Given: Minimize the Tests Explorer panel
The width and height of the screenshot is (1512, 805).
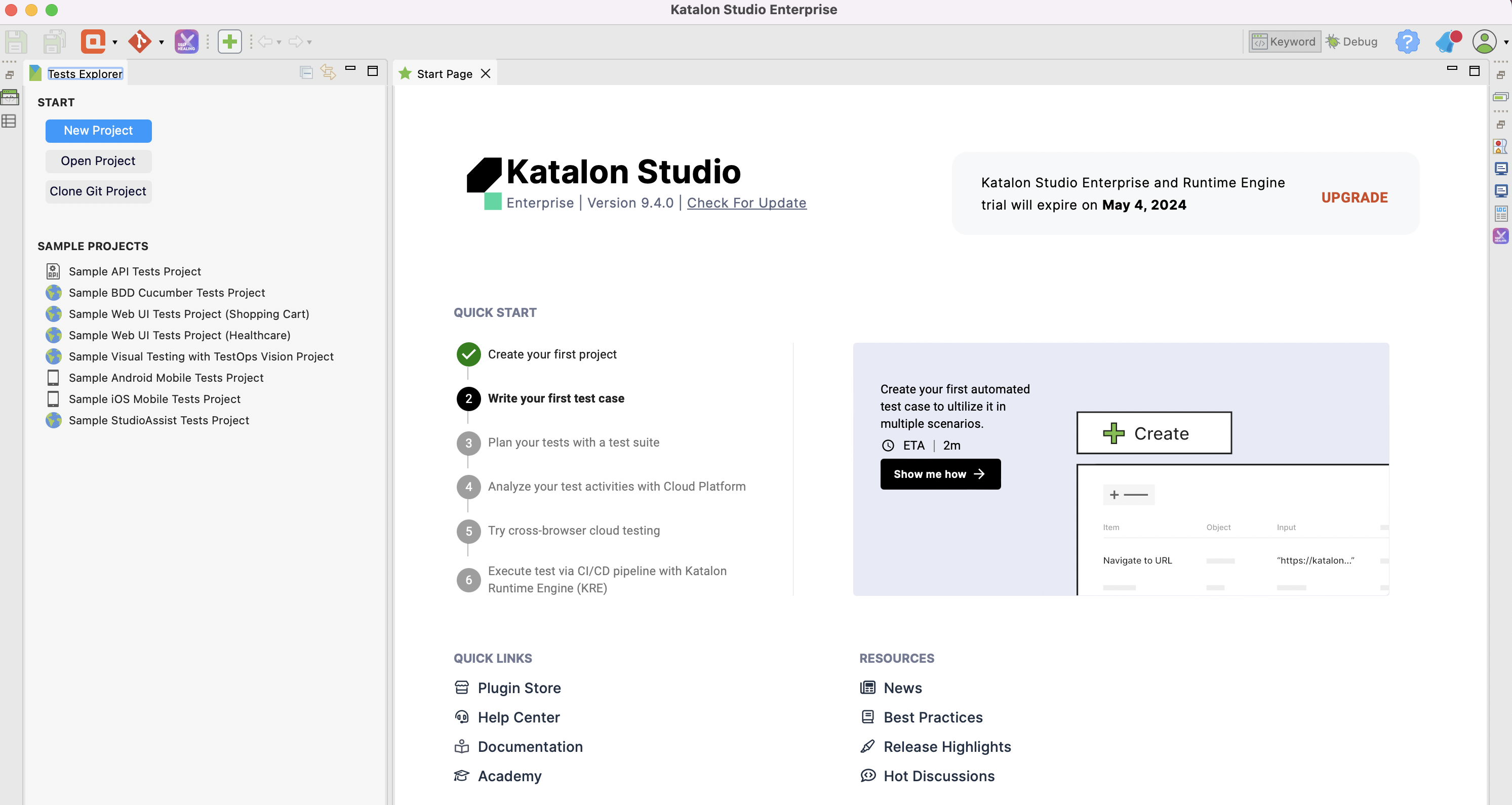Looking at the screenshot, I should pos(350,68).
